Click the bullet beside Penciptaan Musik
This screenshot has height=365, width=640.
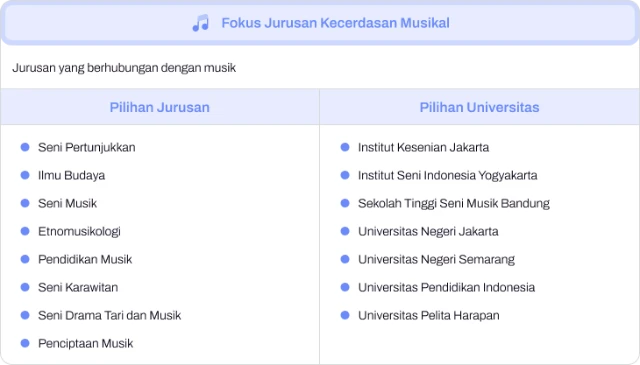[x=25, y=343]
